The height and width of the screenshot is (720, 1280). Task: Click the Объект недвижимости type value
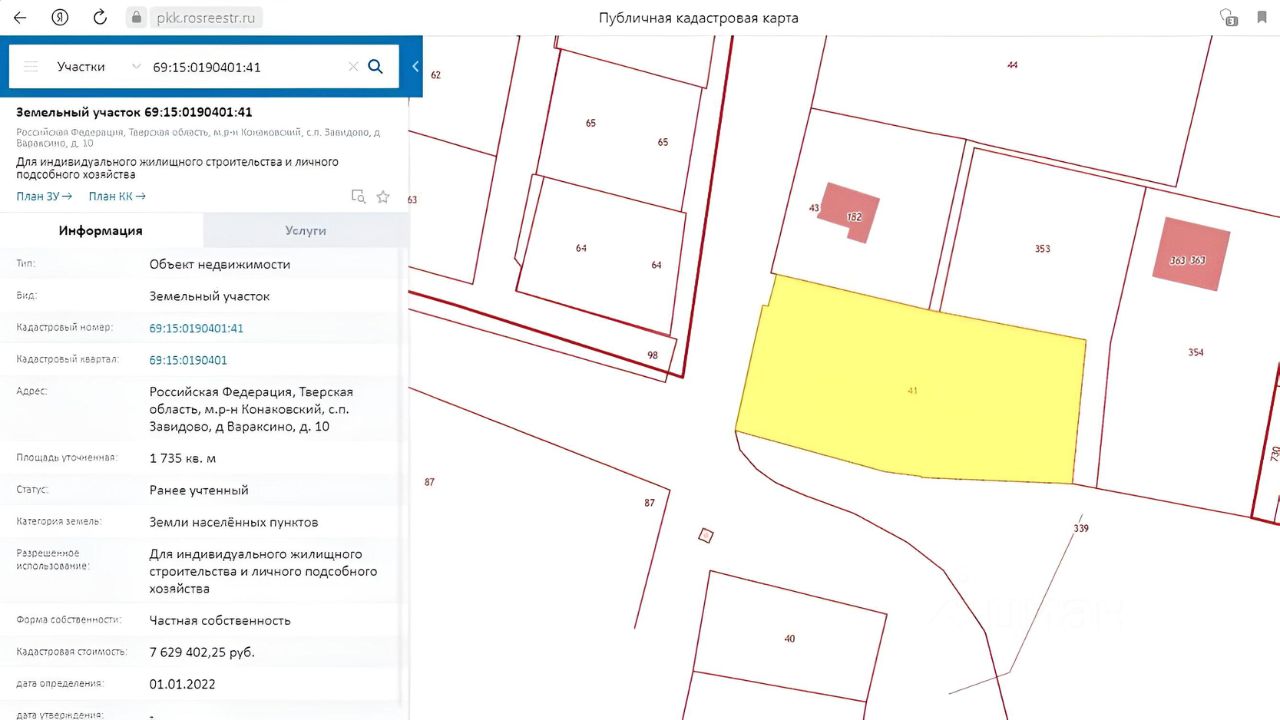(x=220, y=264)
